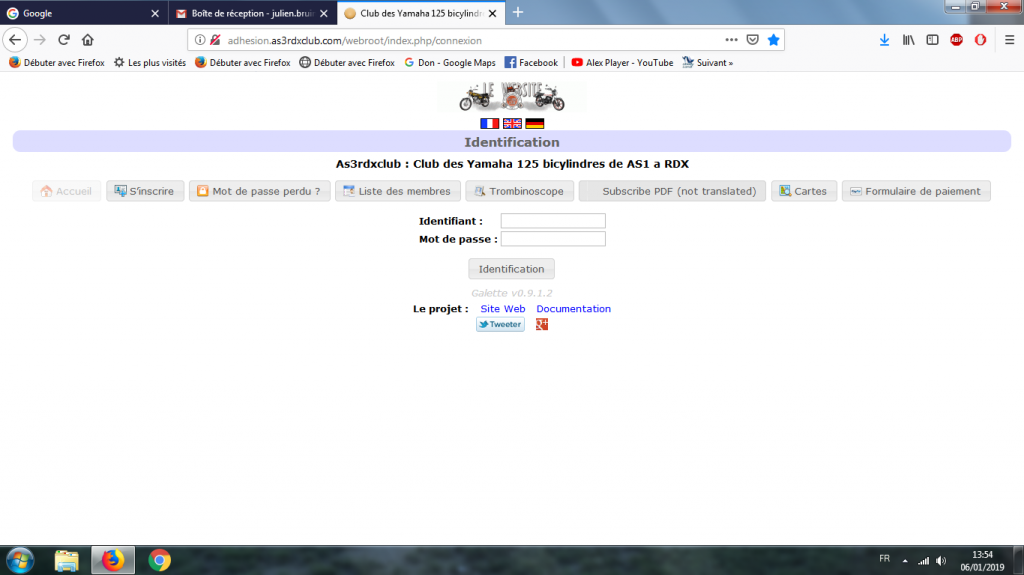
Task: Open page actions three-dot menu
Action: (731, 40)
